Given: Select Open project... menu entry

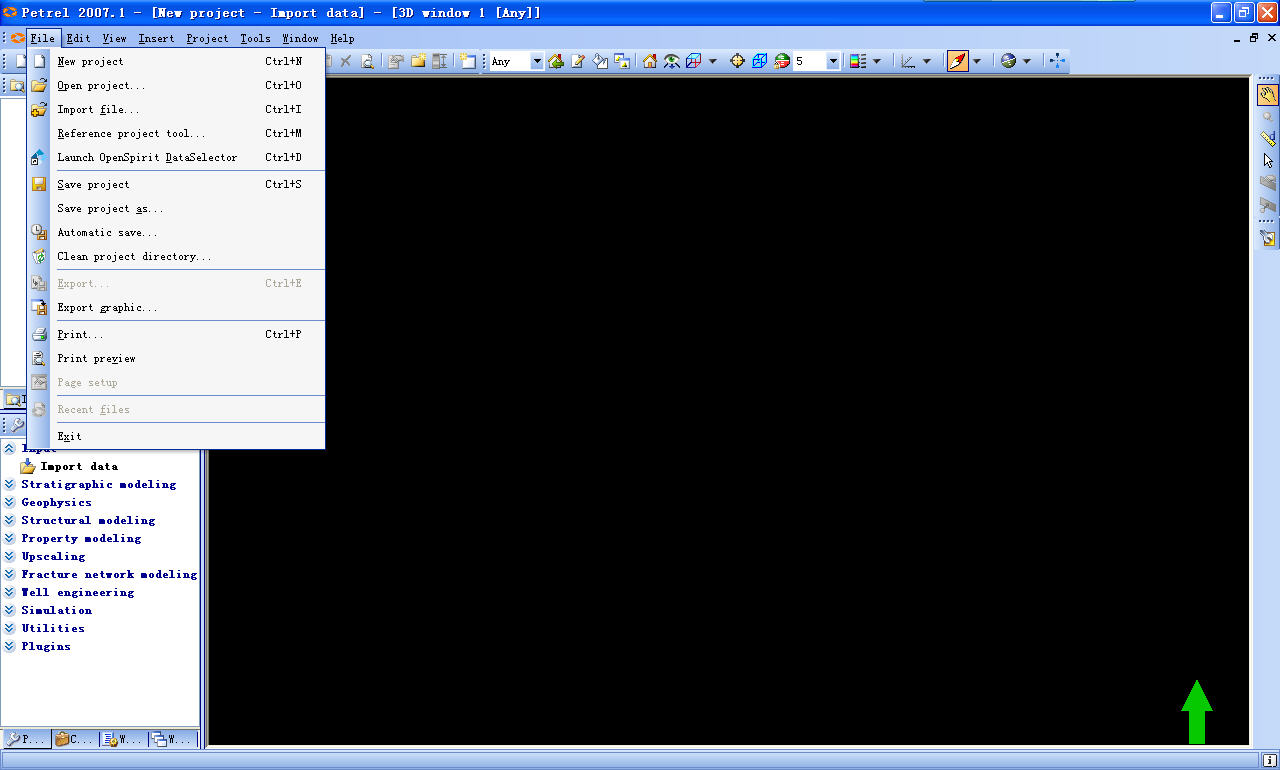Looking at the screenshot, I should (176, 85).
